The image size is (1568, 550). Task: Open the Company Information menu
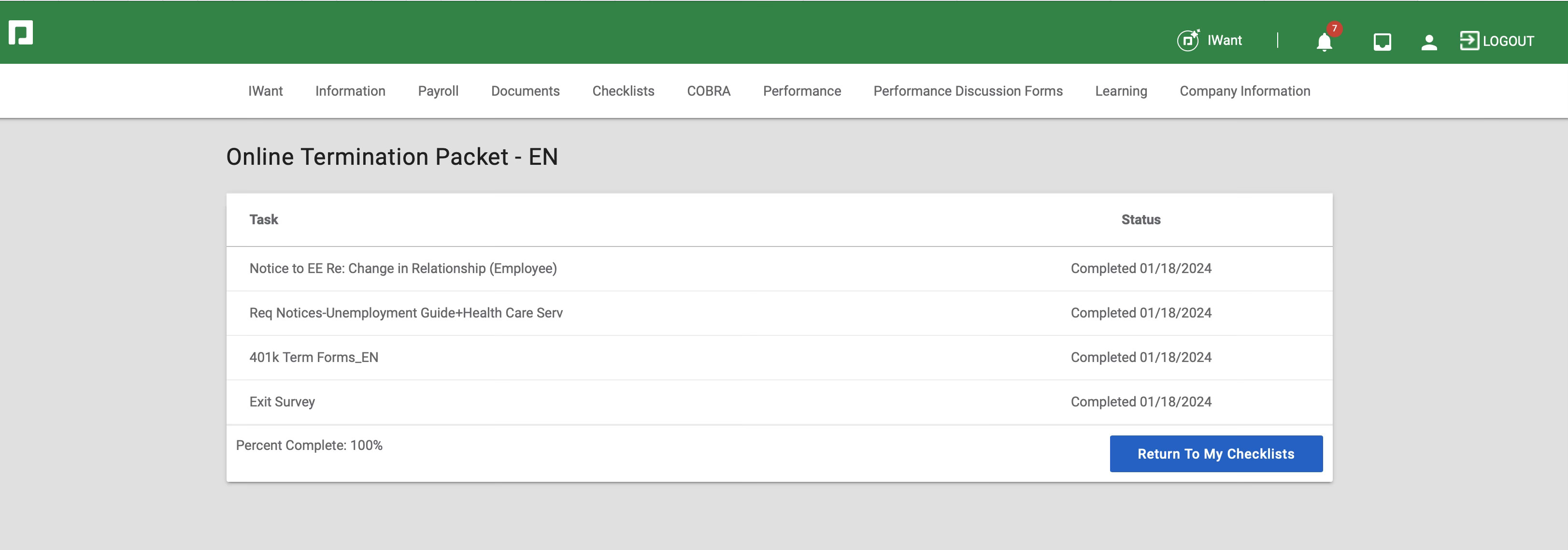click(1244, 91)
